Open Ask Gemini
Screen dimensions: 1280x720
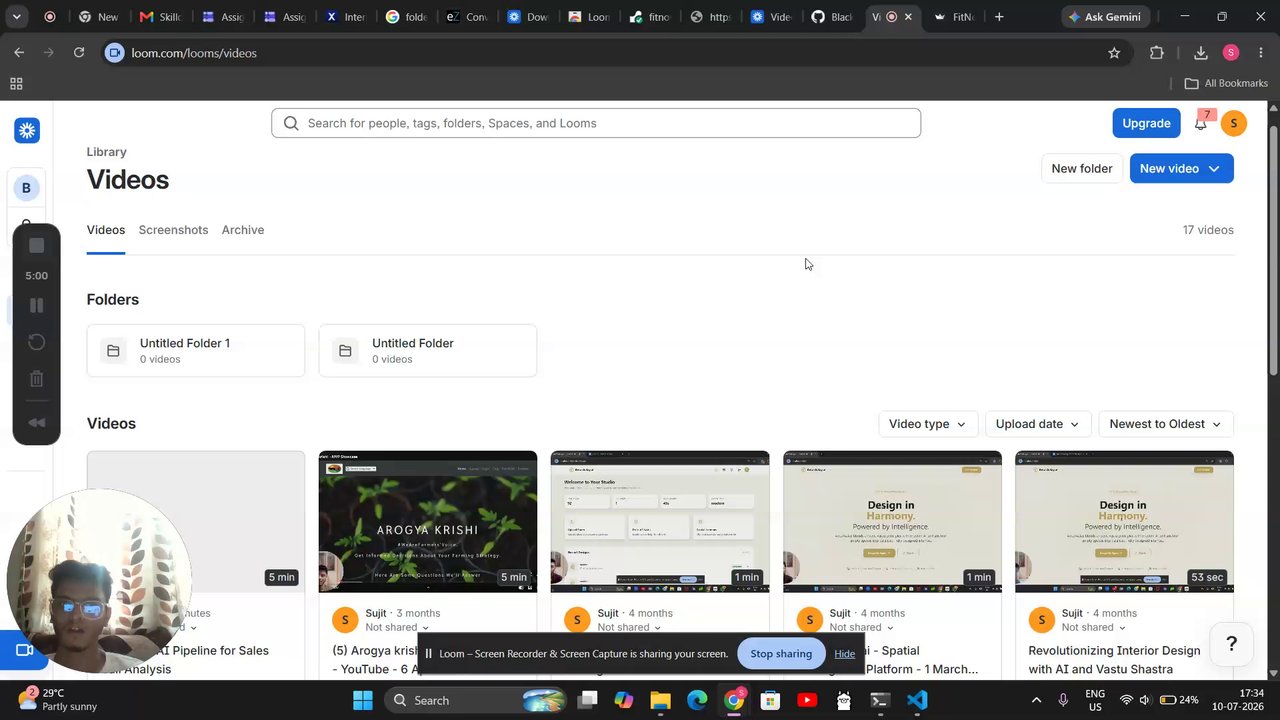pyautogui.click(x=1105, y=17)
